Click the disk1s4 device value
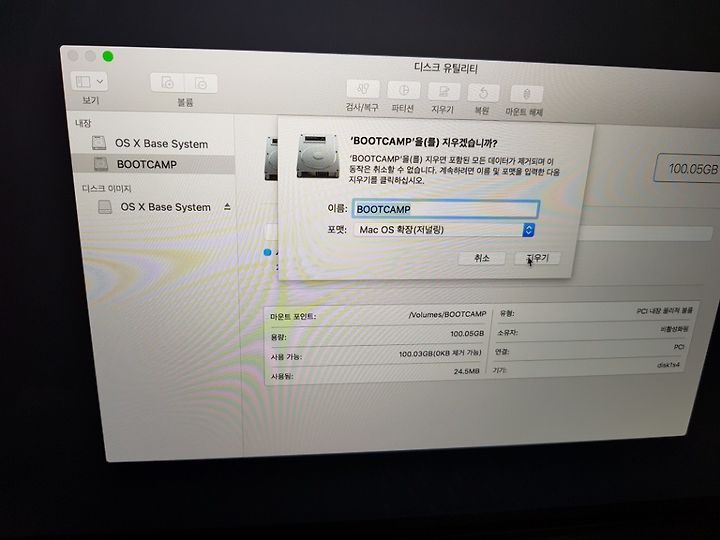The image size is (720, 540). coord(668,365)
